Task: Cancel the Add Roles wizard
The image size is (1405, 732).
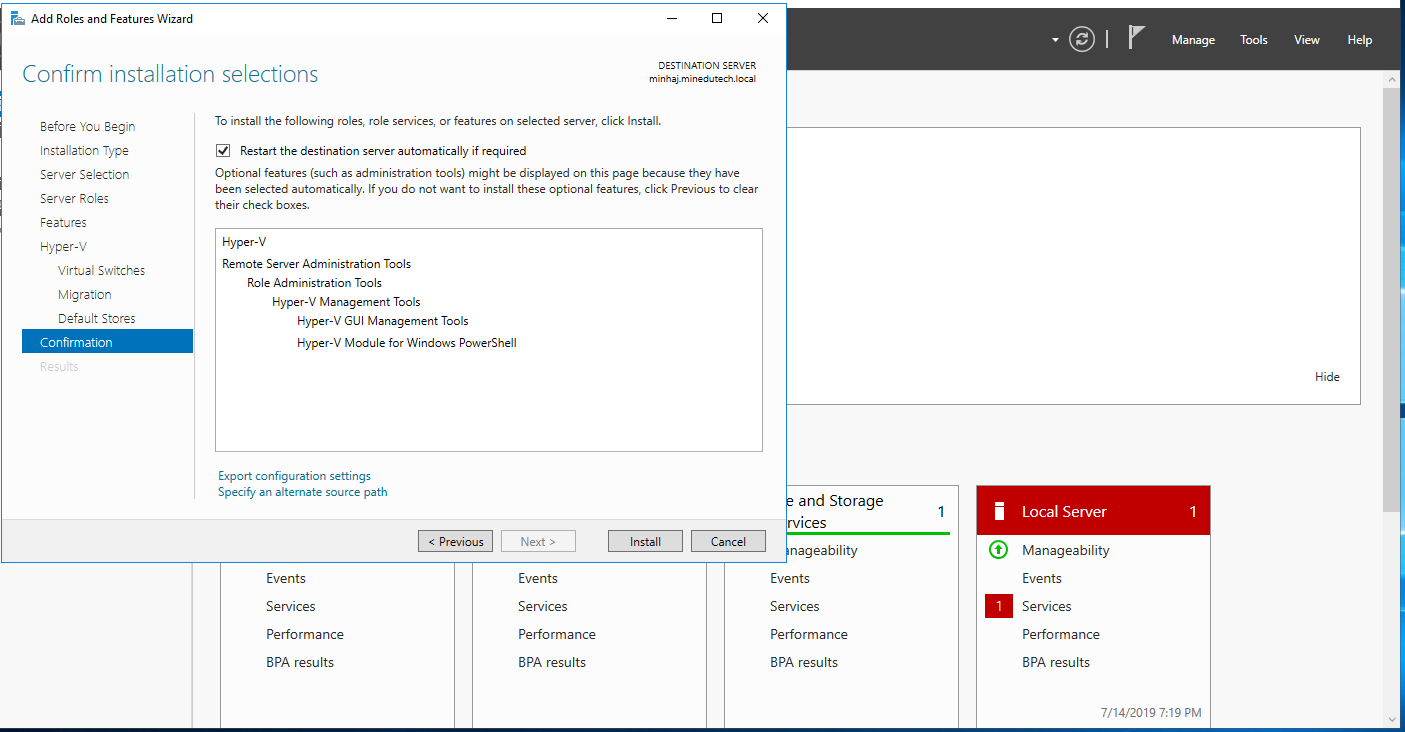Action: 728,541
